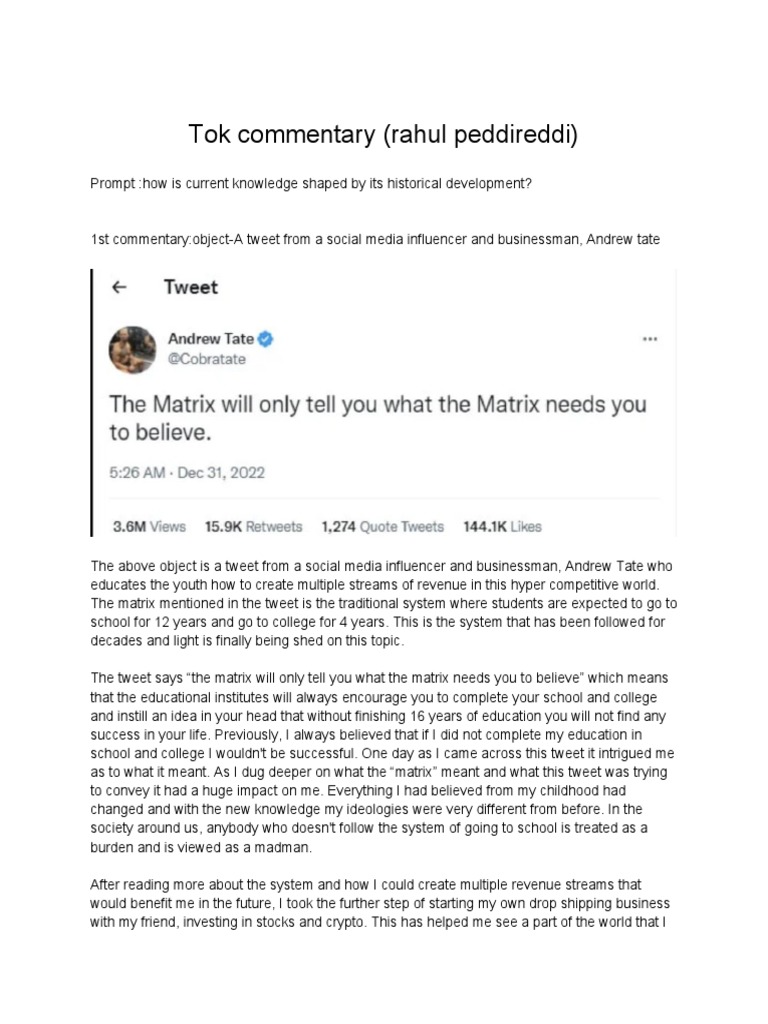Click the tweet text about the Matrix

(376, 418)
